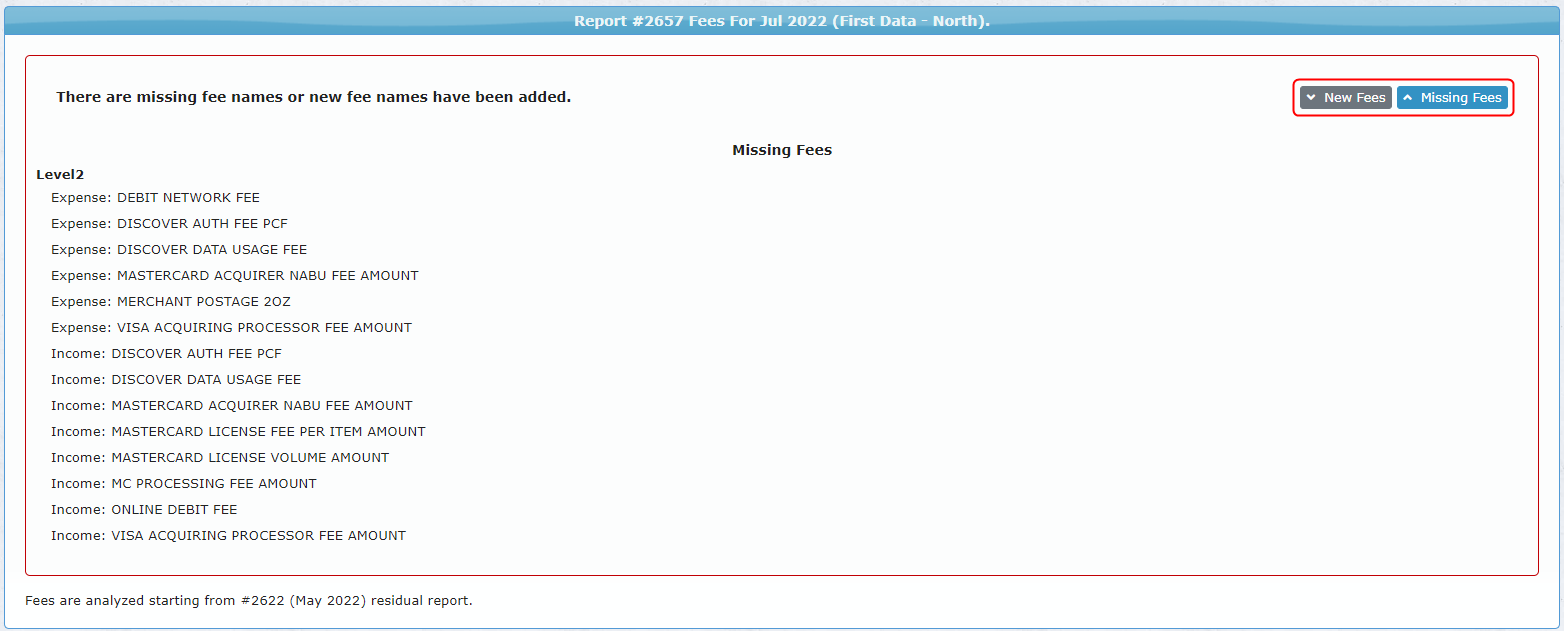
Task: Select Income: MC PROCESSING FEE AMOUNT row
Action: [x=184, y=484]
